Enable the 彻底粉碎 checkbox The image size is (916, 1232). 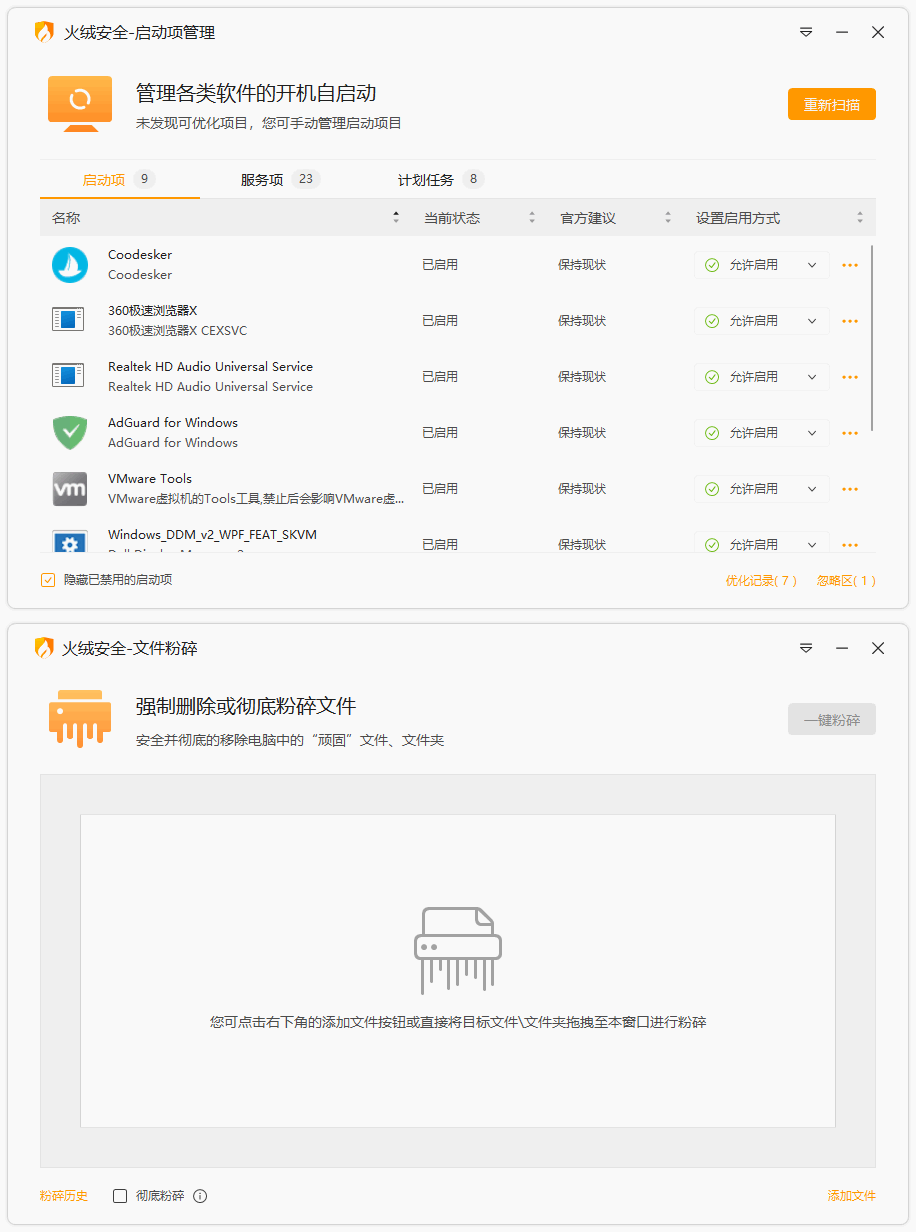point(120,1196)
